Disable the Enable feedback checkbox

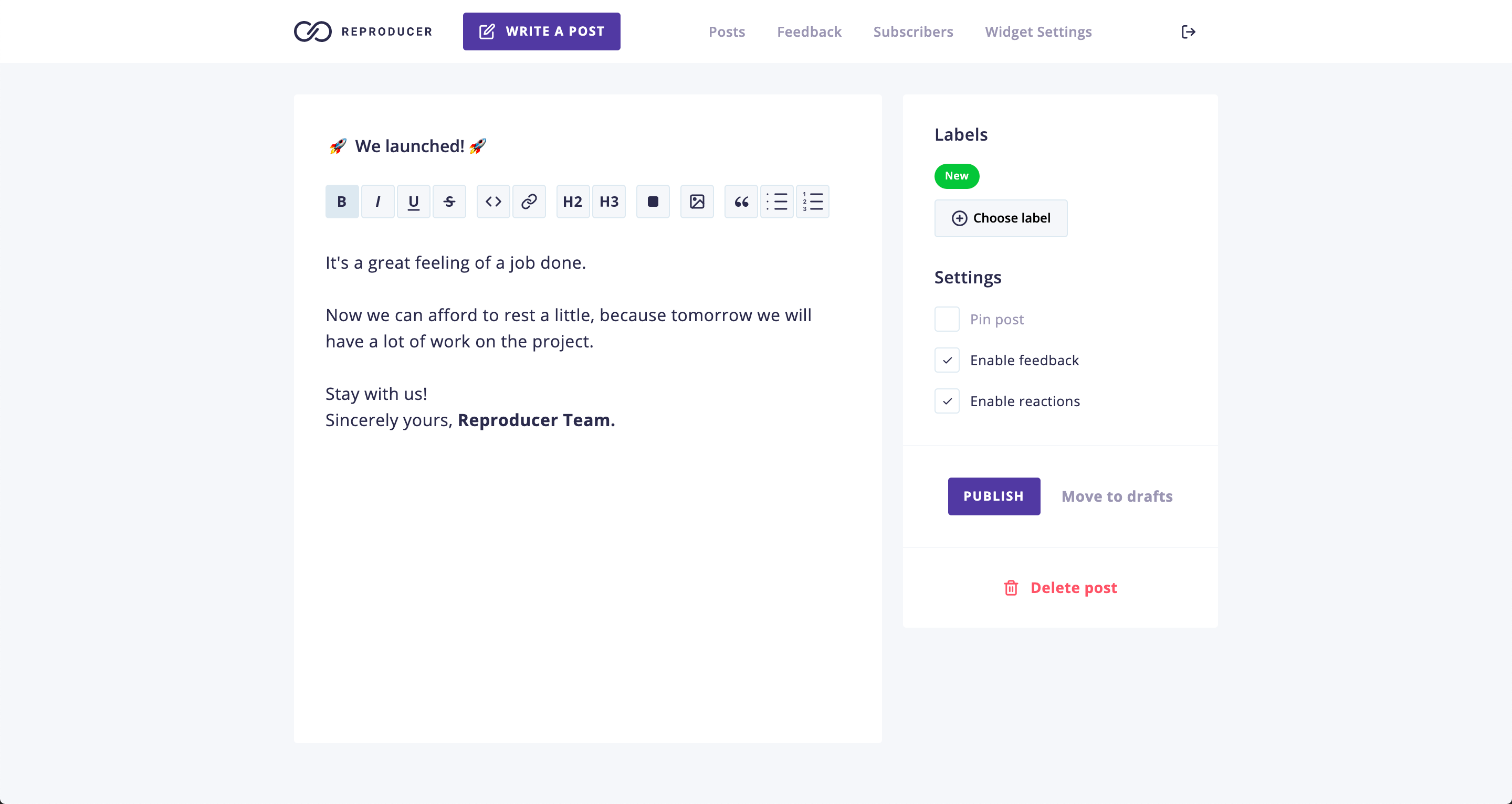point(947,361)
